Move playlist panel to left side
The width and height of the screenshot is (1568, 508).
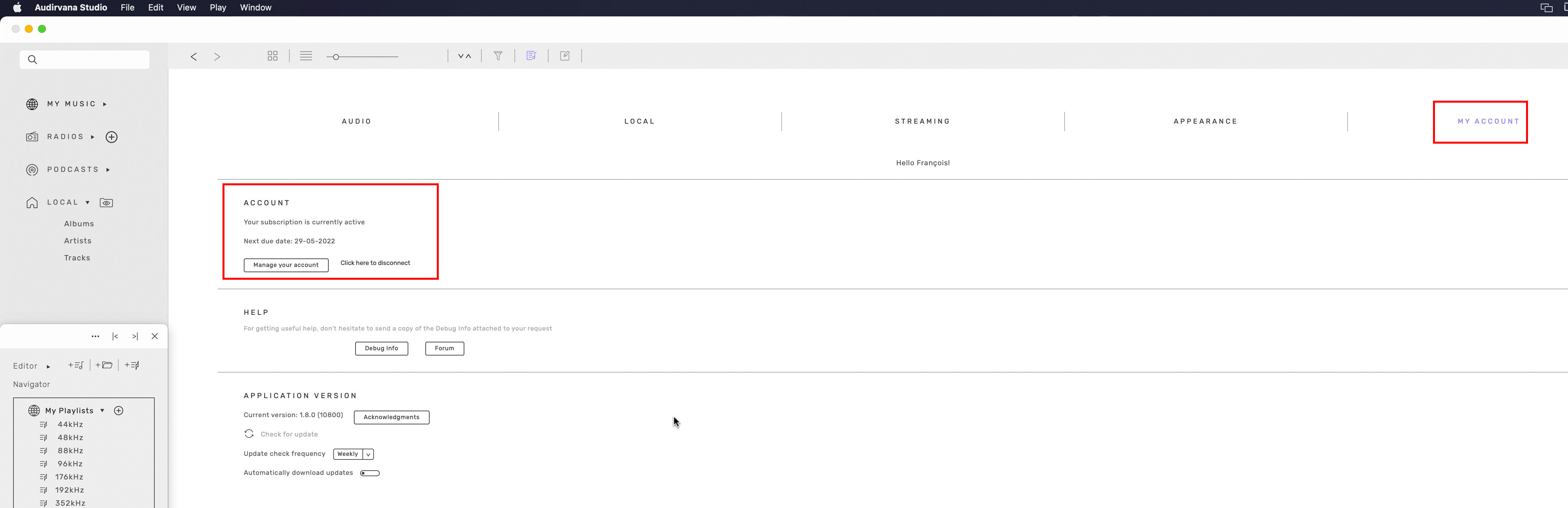(x=115, y=336)
